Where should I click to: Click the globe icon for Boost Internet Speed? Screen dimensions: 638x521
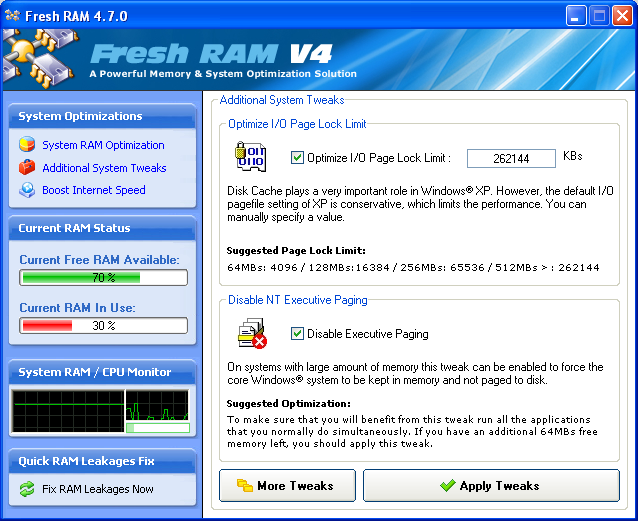point(27,190)
